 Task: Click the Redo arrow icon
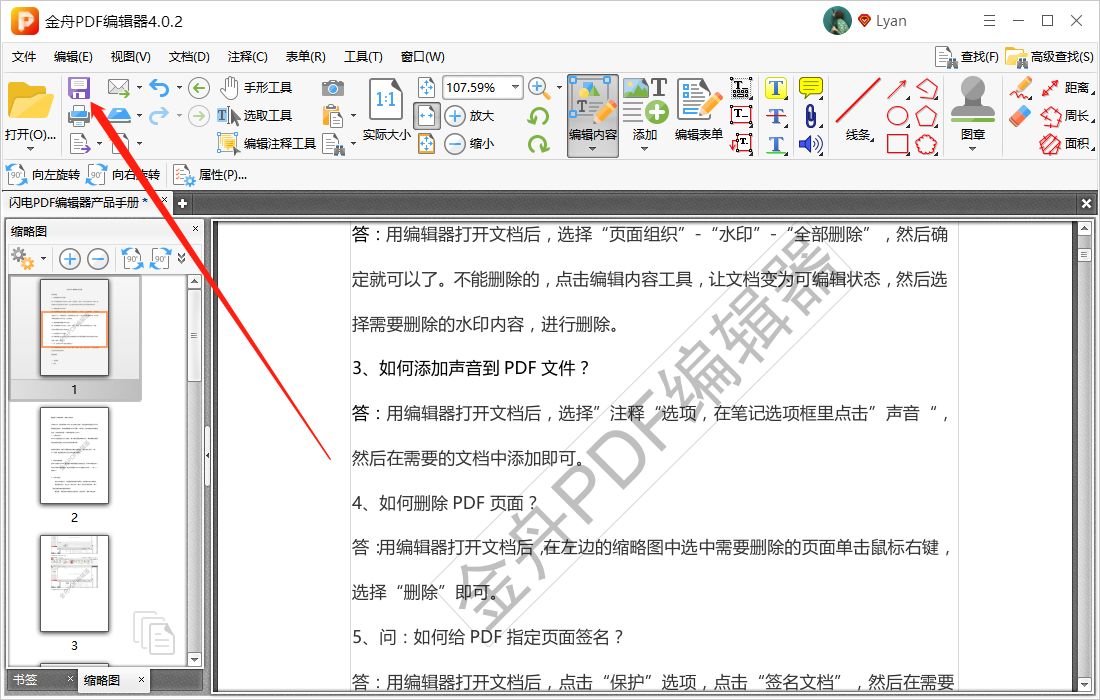point(159,115)
